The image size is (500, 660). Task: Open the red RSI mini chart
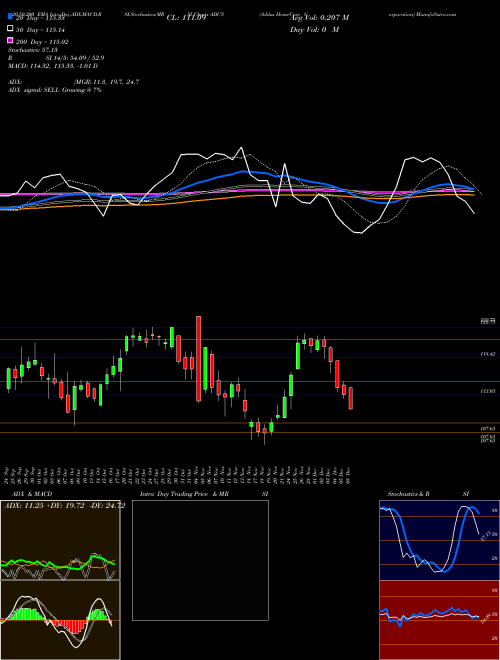point(439,620)
